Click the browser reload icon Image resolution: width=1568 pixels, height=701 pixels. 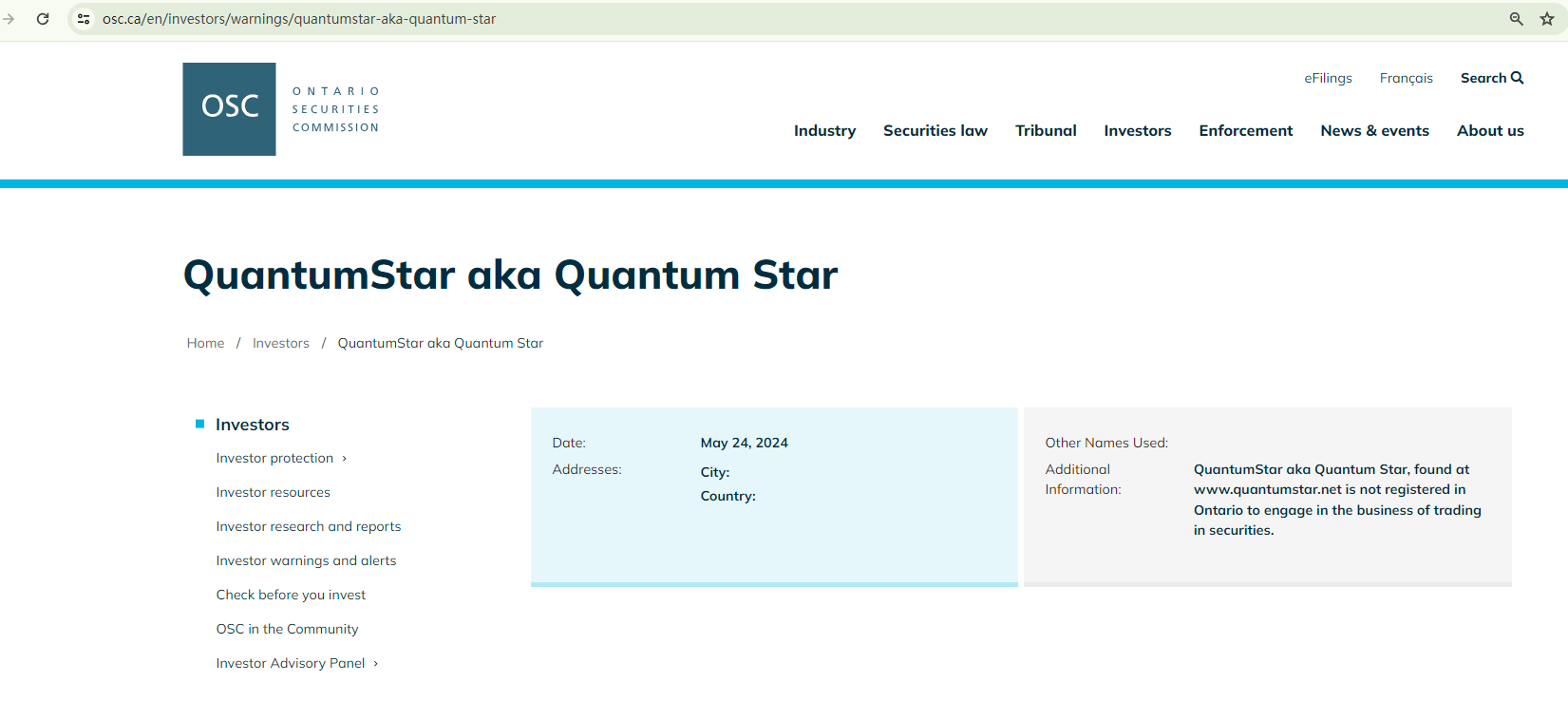point(43,19)
